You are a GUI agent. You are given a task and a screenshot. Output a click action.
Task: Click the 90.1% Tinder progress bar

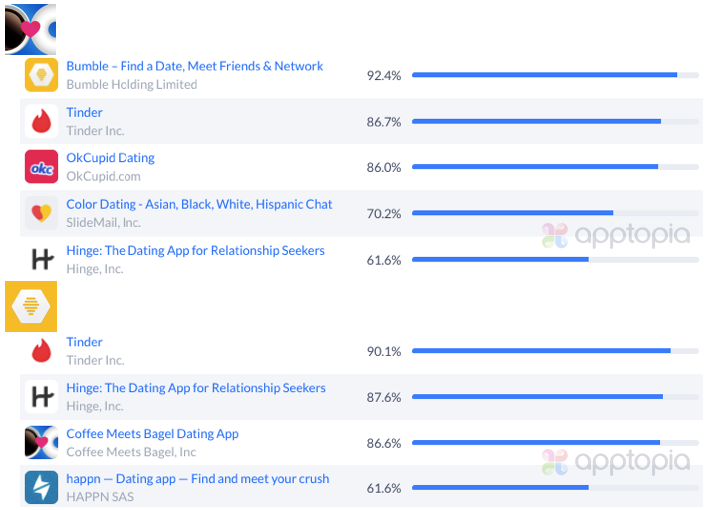click(x=555, y=351)
